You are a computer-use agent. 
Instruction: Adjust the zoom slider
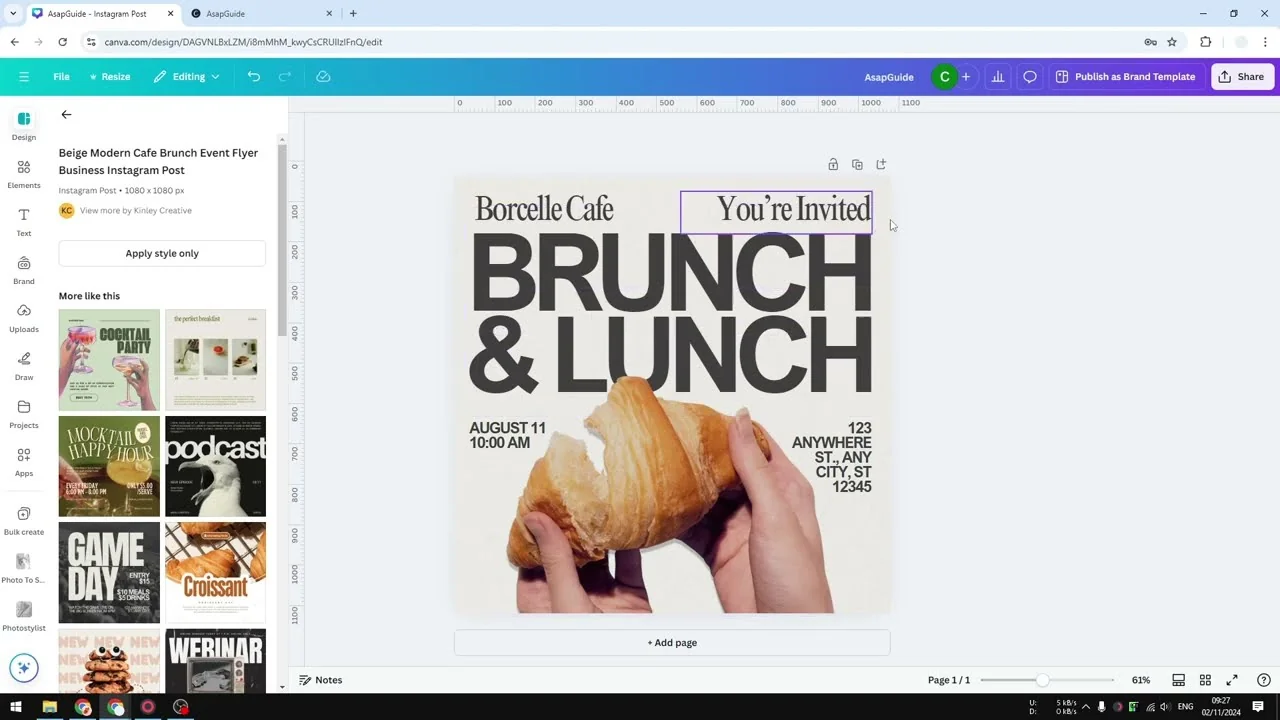point(1044,680)
